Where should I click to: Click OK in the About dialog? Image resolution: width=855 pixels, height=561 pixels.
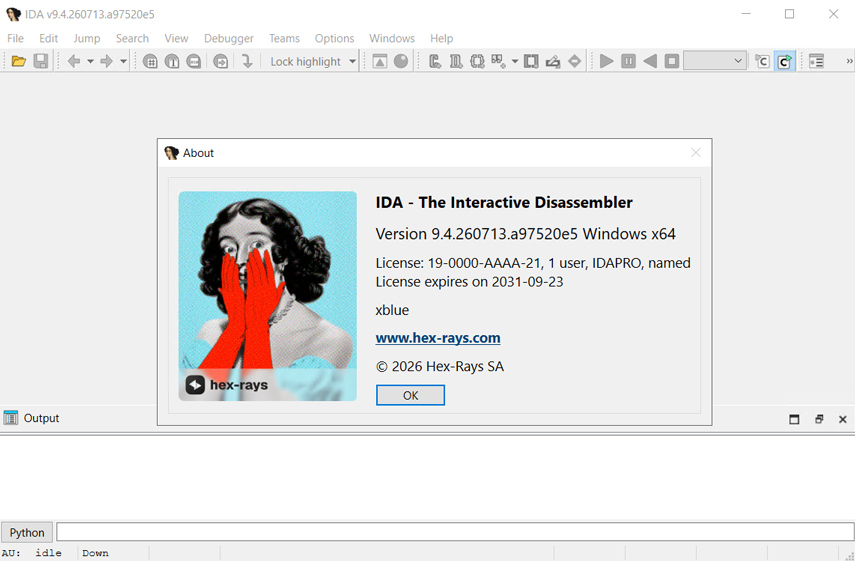[x=410, y=395]
